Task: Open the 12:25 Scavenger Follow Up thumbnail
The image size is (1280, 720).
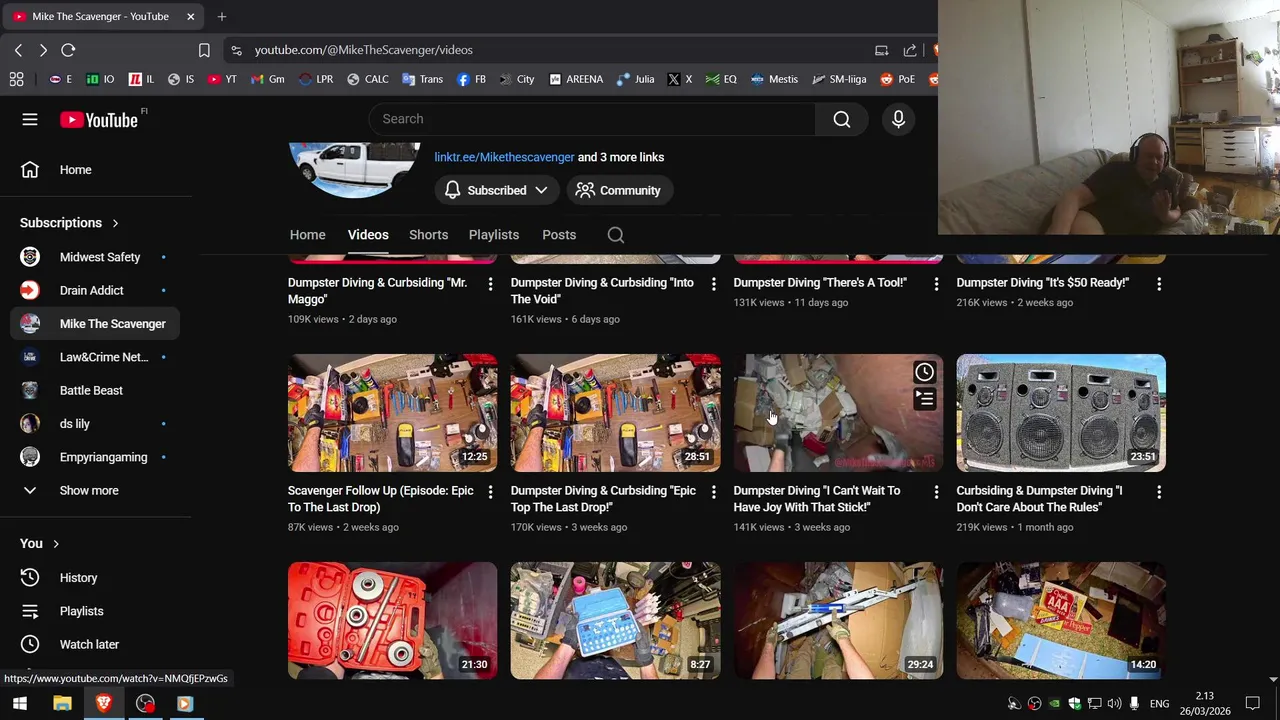Action: (392, 413)
